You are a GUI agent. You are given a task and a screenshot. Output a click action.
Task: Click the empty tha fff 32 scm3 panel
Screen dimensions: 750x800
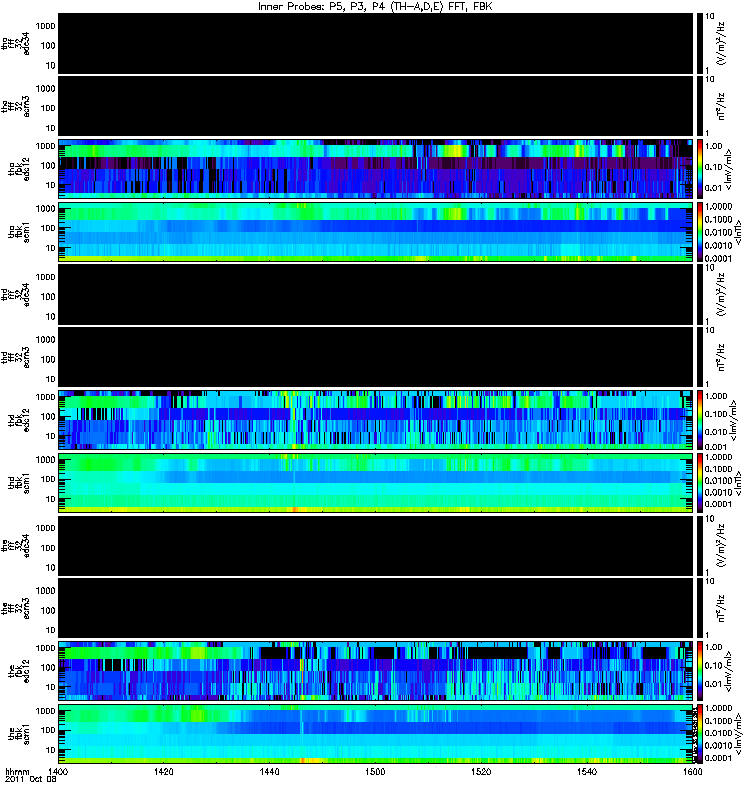click(376, 107)
